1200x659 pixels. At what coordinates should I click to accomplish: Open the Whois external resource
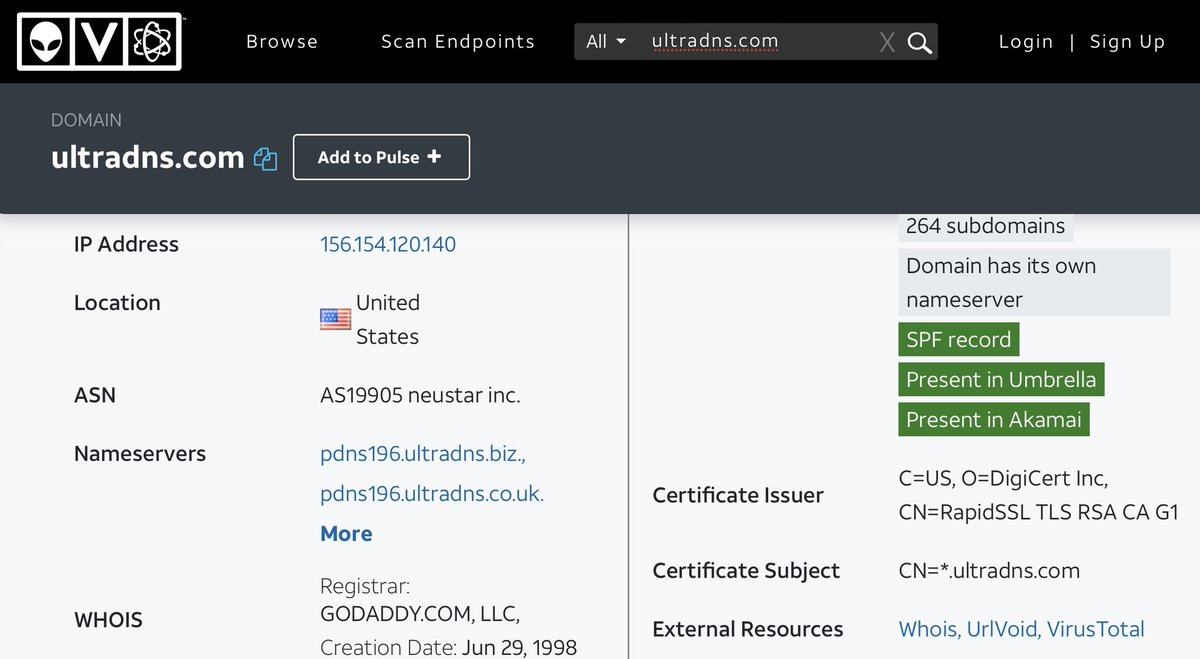(x=928, y=630)
